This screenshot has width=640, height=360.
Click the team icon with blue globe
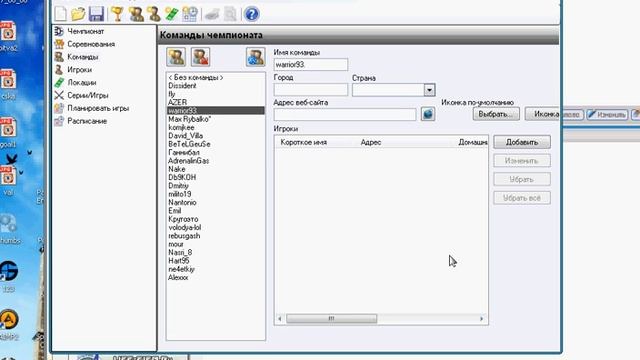point(256,57)
